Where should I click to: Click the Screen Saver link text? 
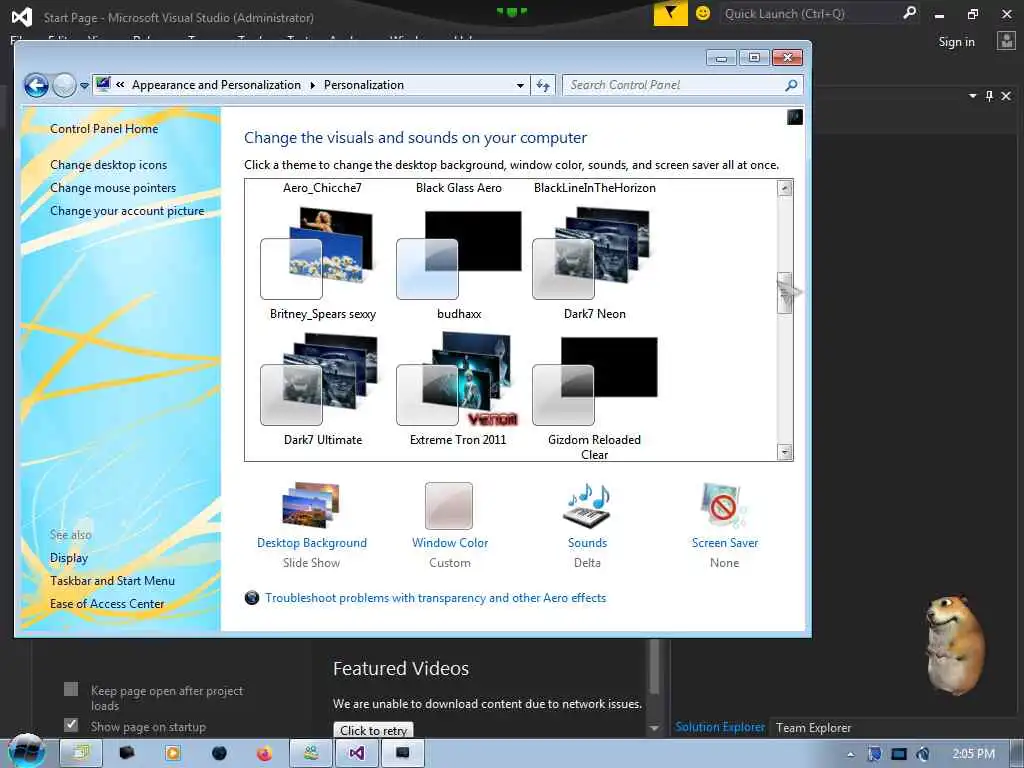[x=725, y=543]
